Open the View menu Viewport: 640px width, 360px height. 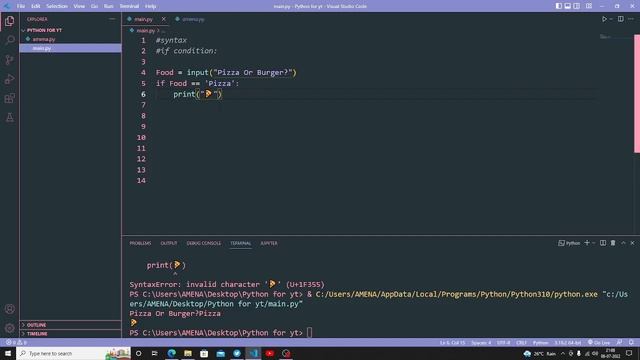(79, 6)
